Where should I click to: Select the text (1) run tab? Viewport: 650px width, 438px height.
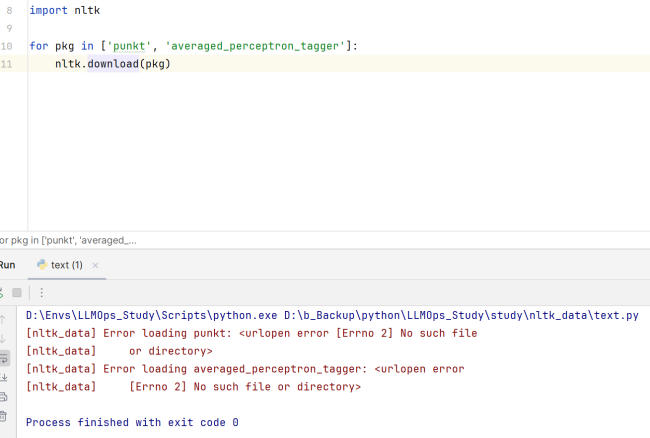coord(67,265)
